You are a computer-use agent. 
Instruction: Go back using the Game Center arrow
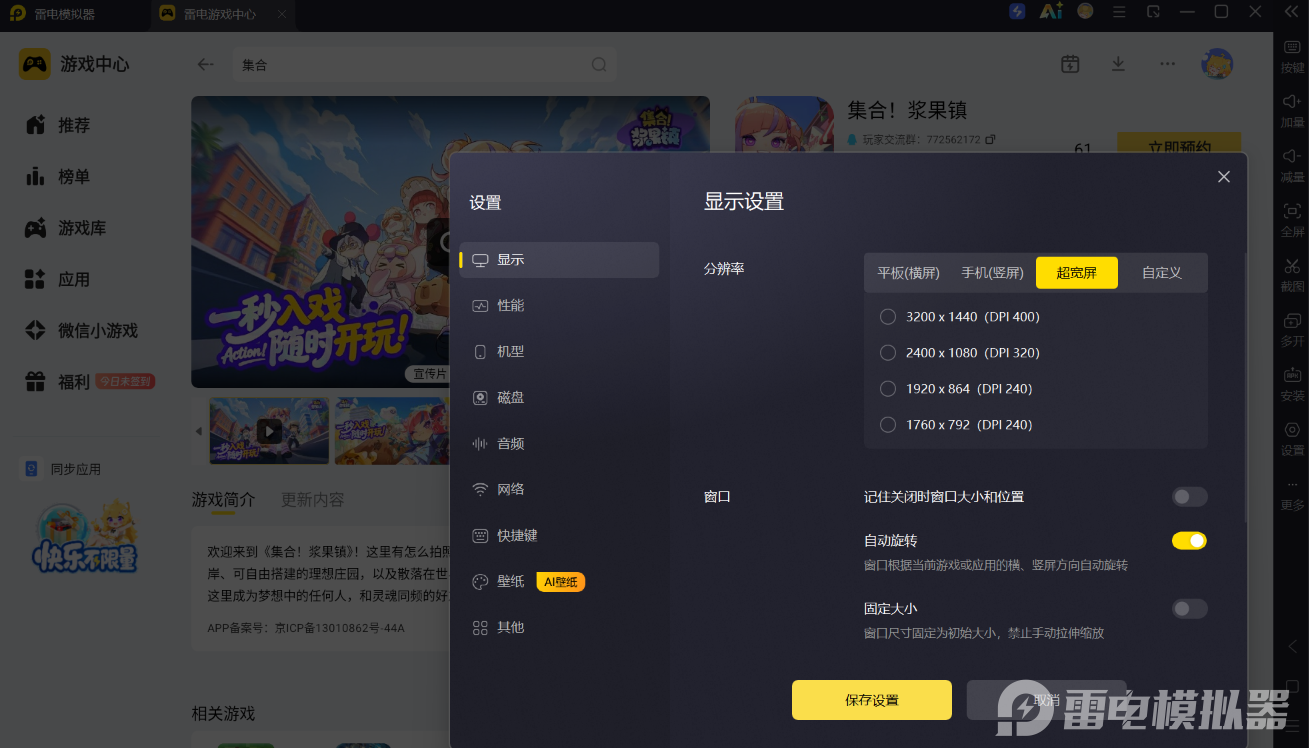206,64
